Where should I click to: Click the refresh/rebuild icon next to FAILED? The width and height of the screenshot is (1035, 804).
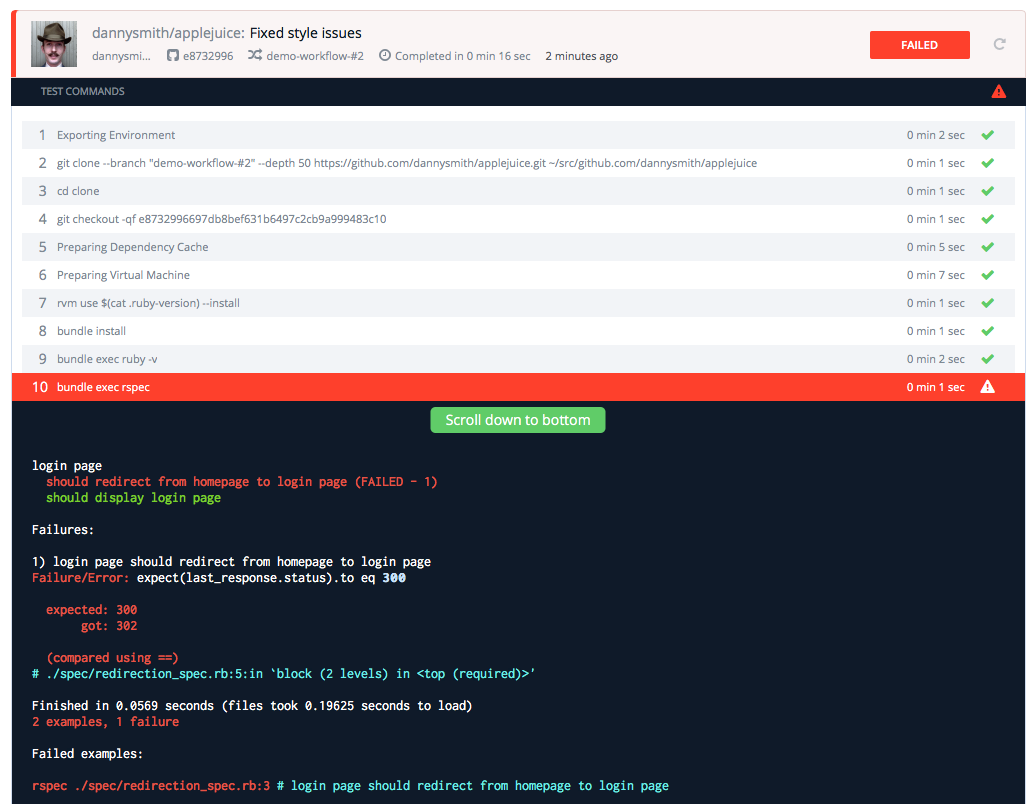click(999, 44)
